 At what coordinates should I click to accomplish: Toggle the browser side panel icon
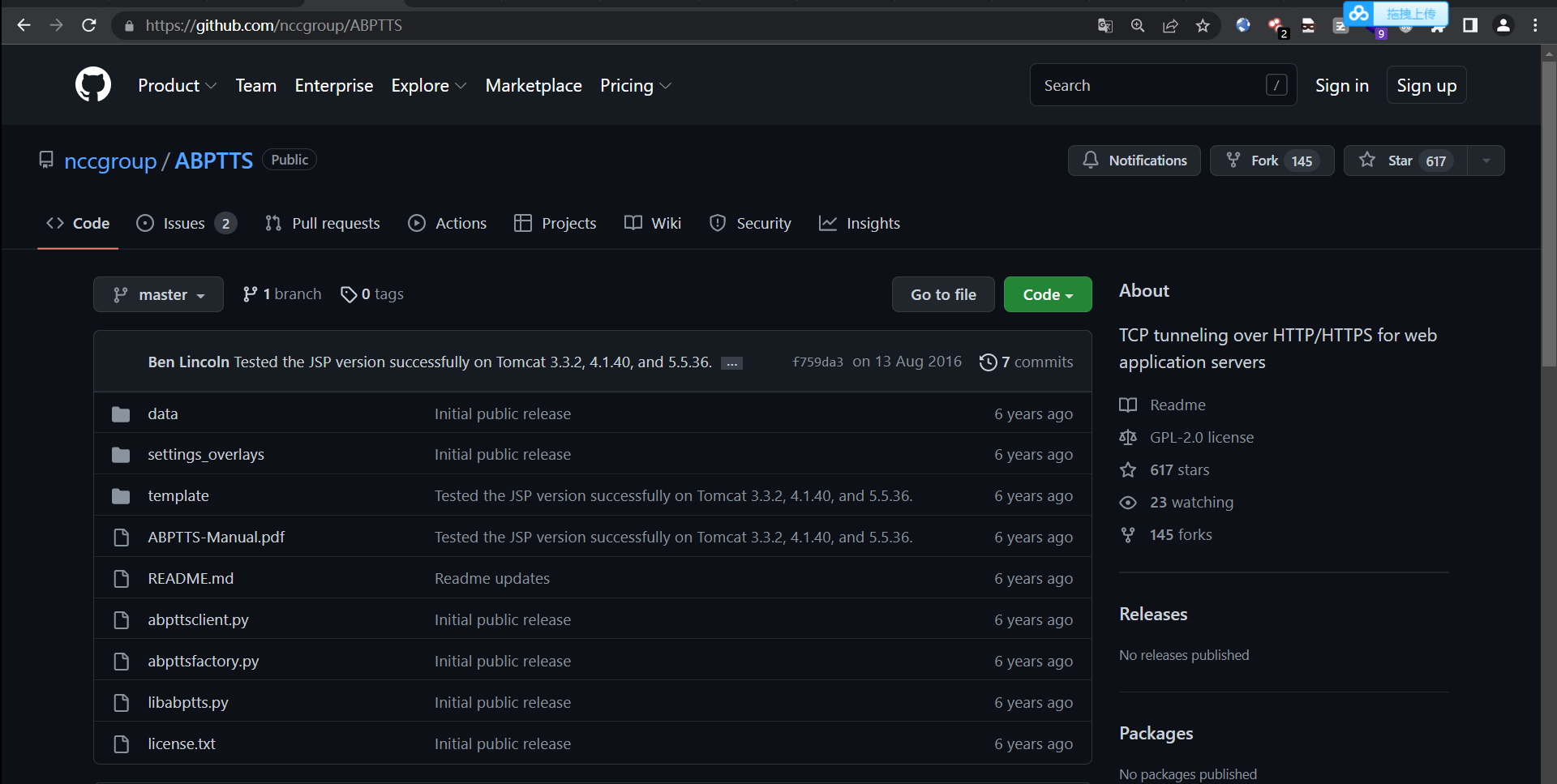(1470, 26)
